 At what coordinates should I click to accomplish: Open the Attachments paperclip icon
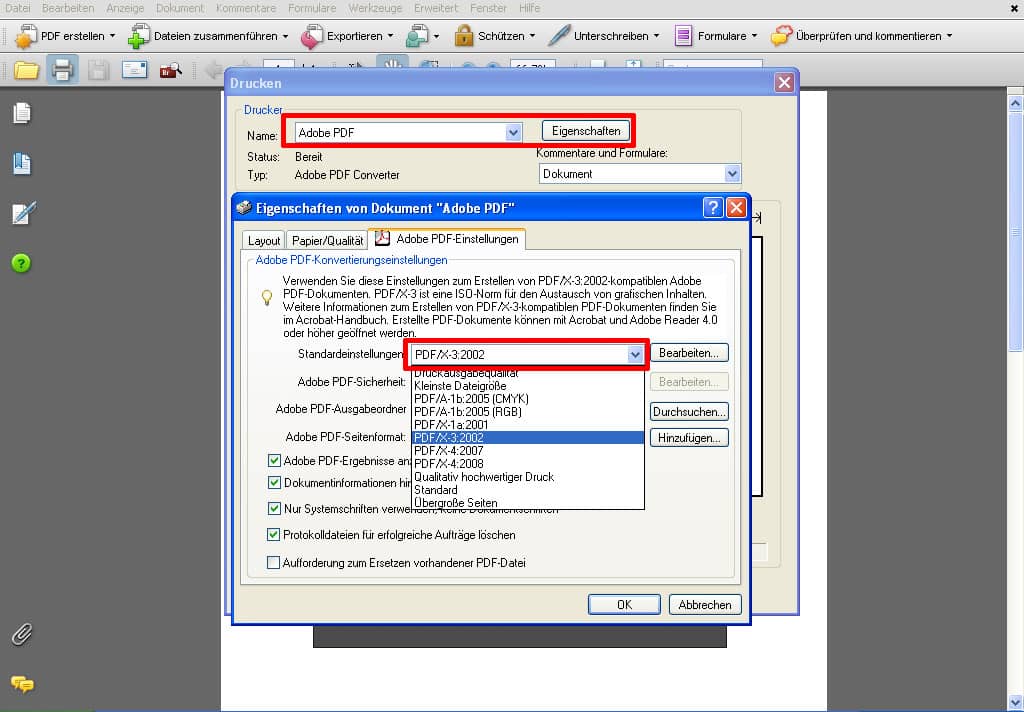(x=21, y=634)
